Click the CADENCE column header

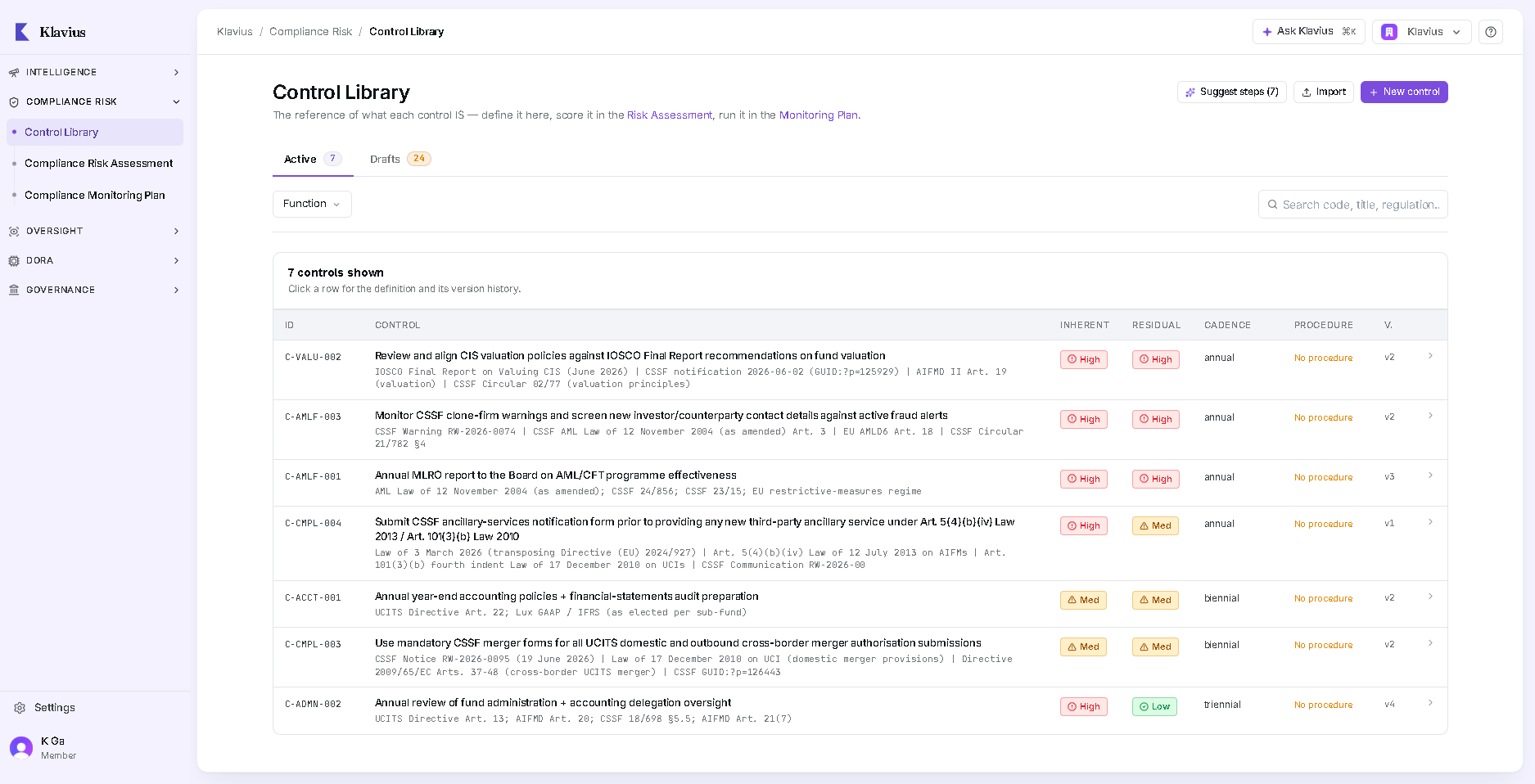(x=1227, y=326)
